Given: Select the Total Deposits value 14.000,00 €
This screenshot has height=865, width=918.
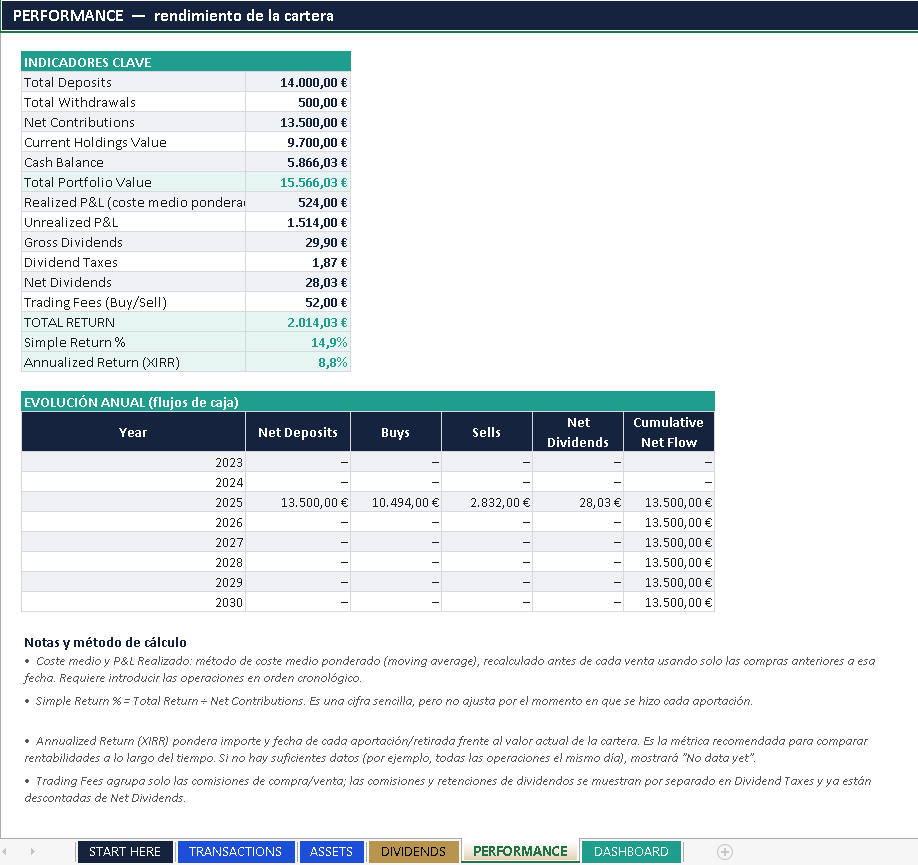Looking at the screenshot, I should [x=298, y=83].
